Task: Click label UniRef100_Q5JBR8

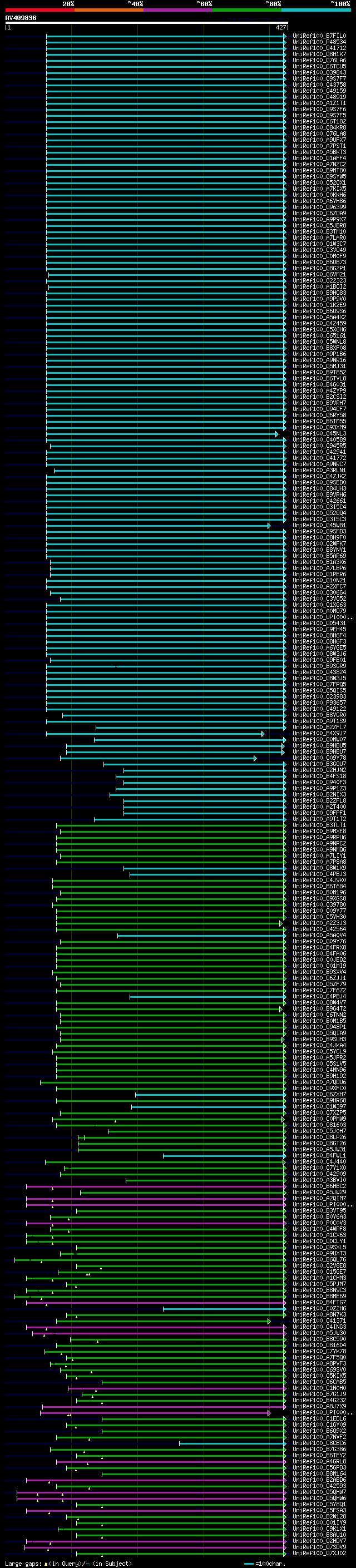Action: pyautogui.click(x=319, y=225)
